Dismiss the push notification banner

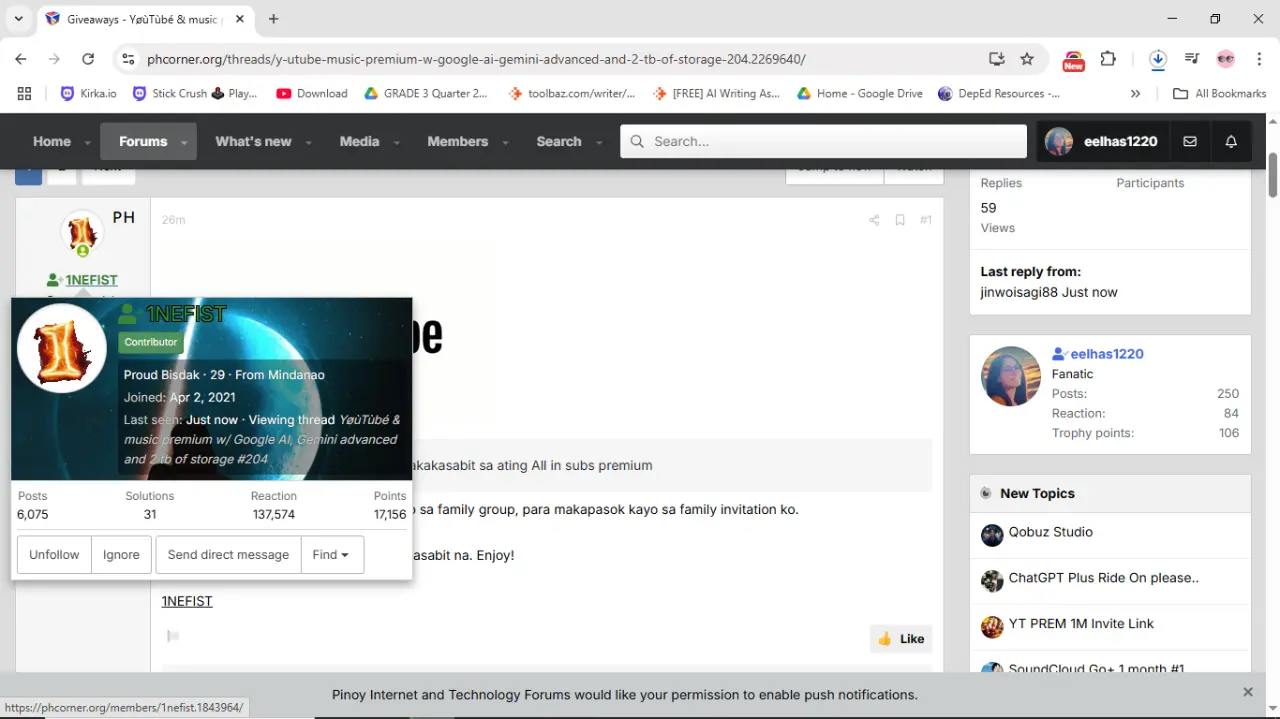(1248, 692)
